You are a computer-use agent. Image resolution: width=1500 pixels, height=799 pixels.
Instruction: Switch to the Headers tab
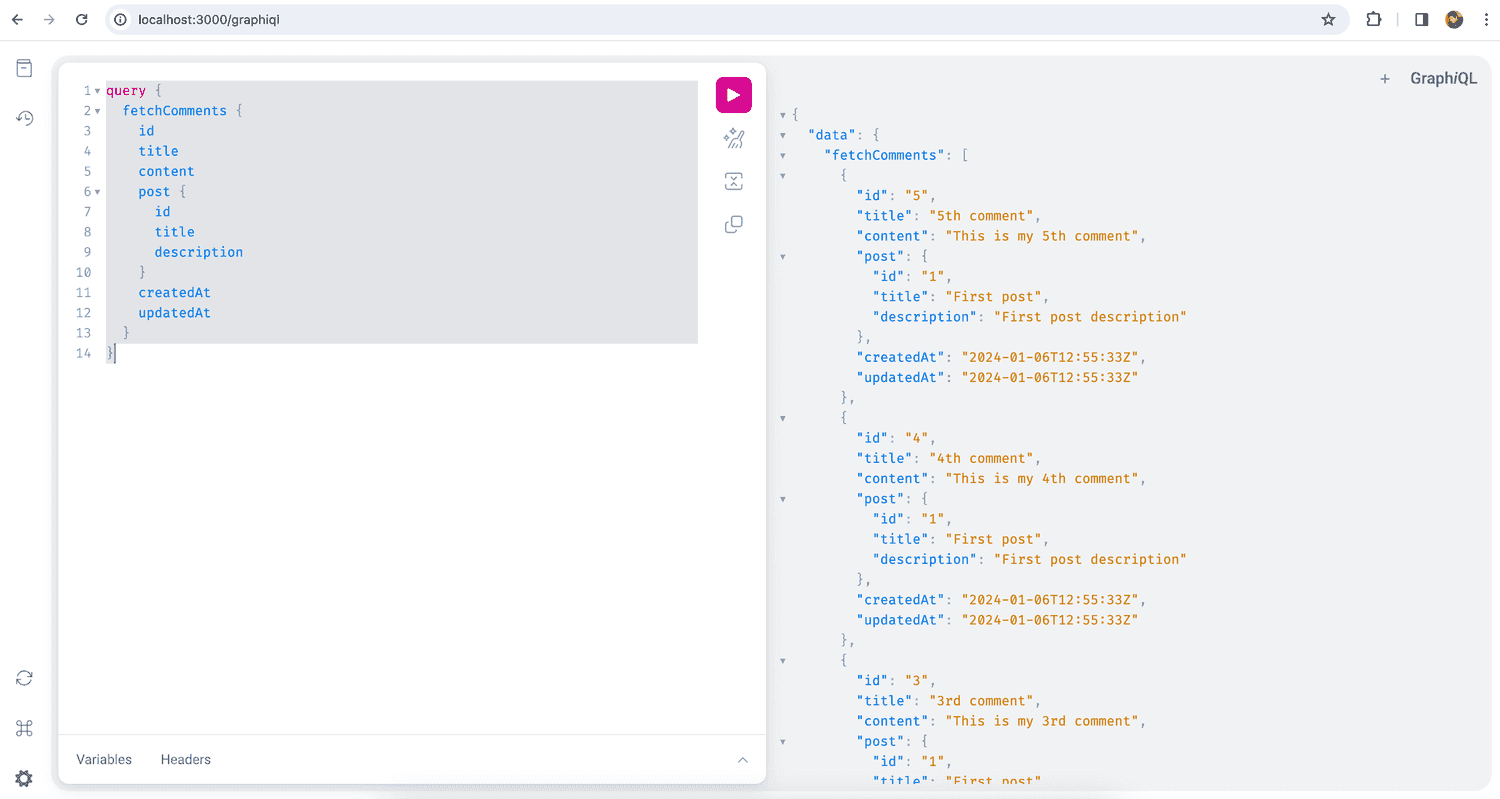coord(185,759)
